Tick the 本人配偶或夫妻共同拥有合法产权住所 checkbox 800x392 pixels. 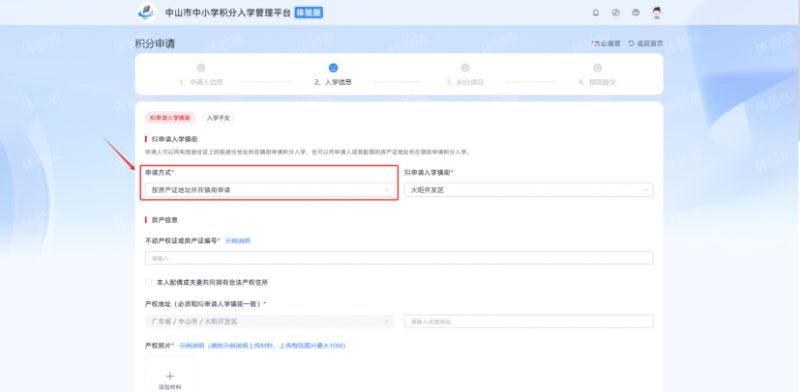(148, 282)
